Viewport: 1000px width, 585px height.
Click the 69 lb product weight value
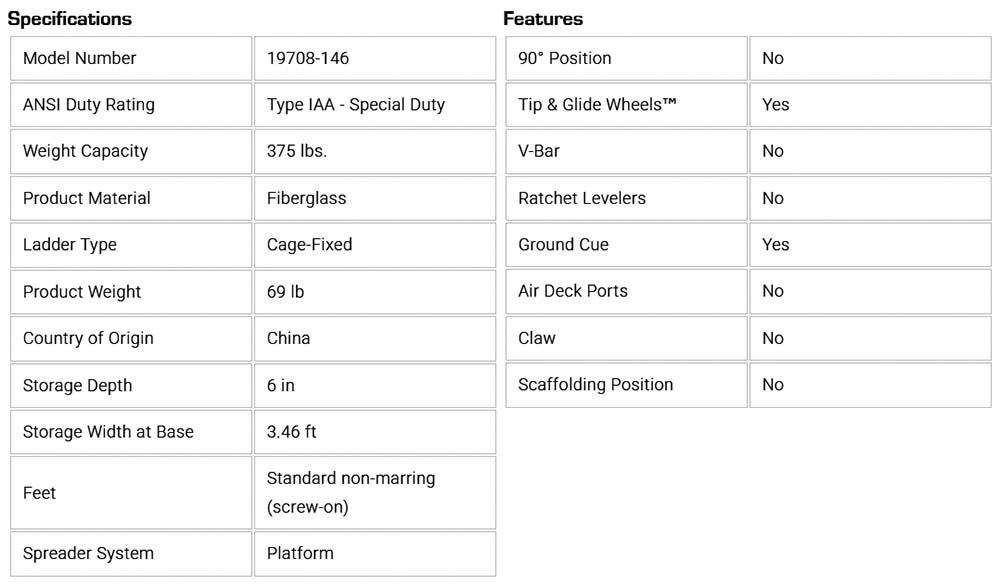click(x=285, y=292)
